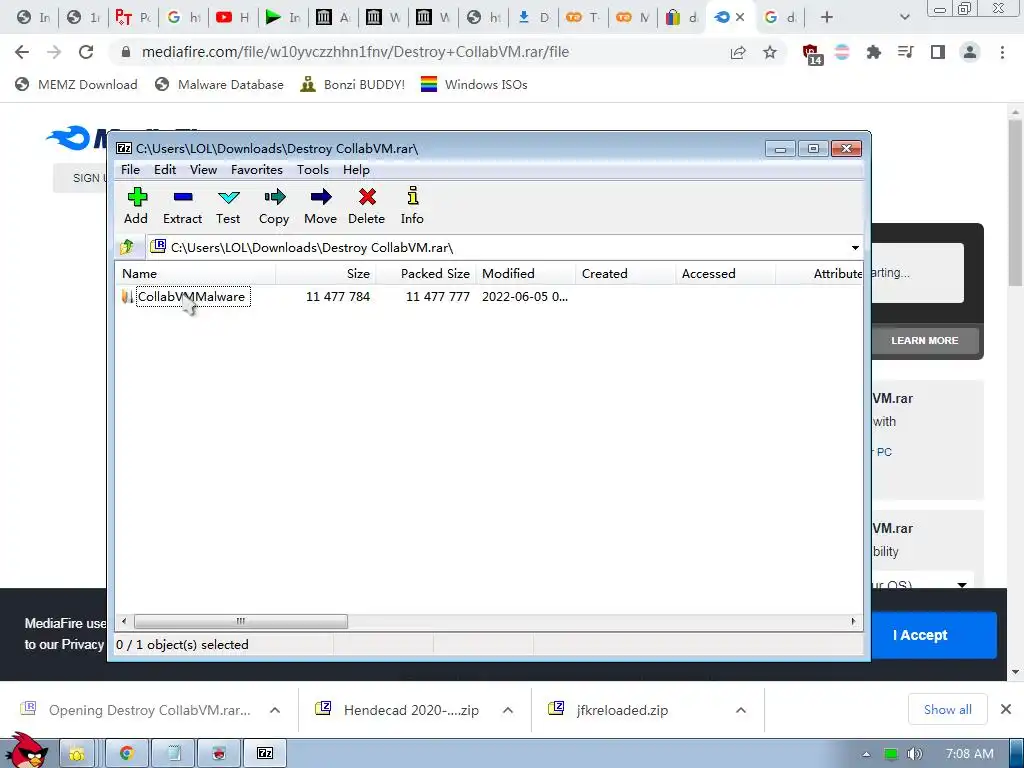1024x768 pixels.
Task: Click the red Delete icon
Action: pos(366,206)
